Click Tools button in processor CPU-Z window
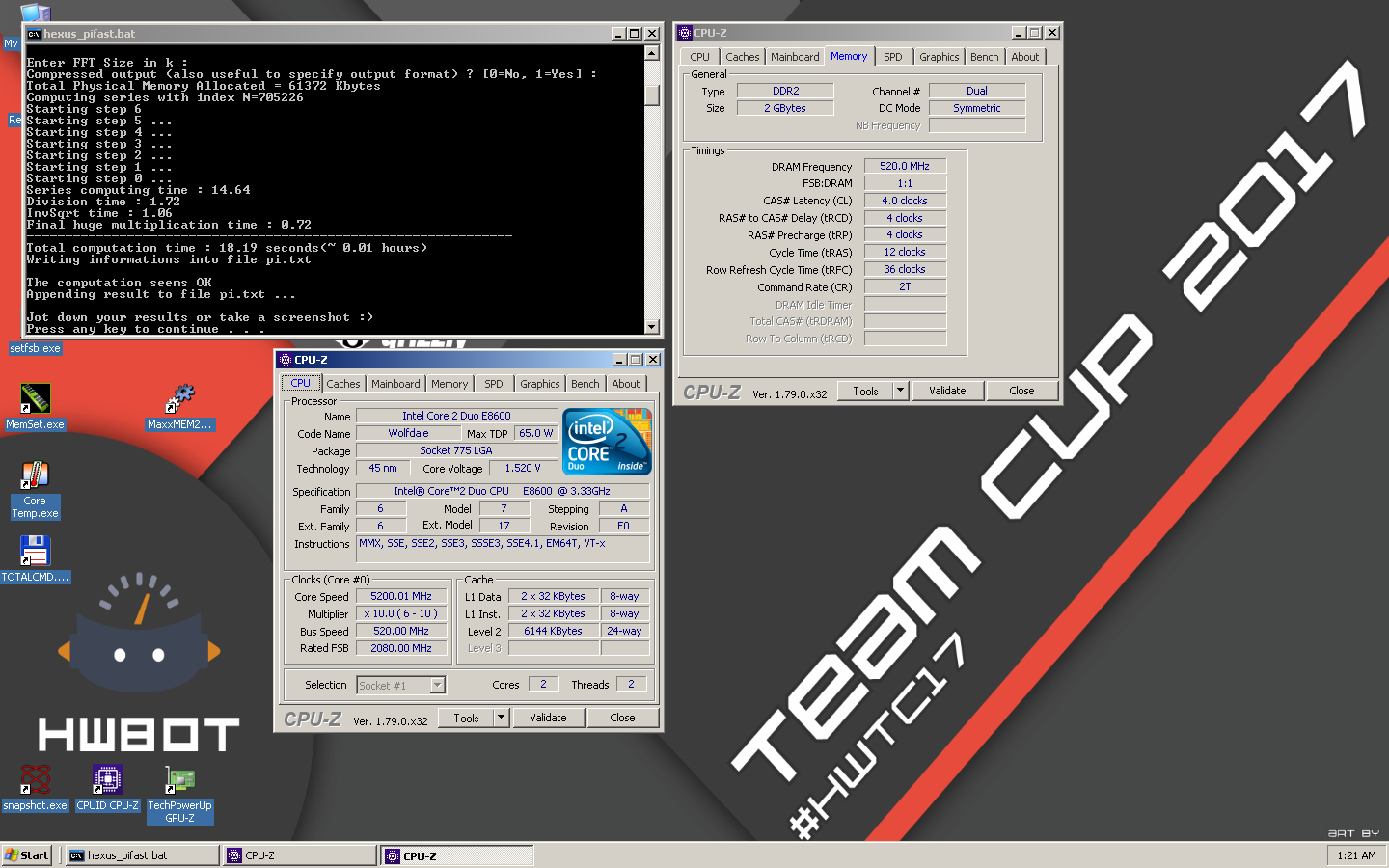Screen dimensions: 1389x868 (x=466, y=718)
